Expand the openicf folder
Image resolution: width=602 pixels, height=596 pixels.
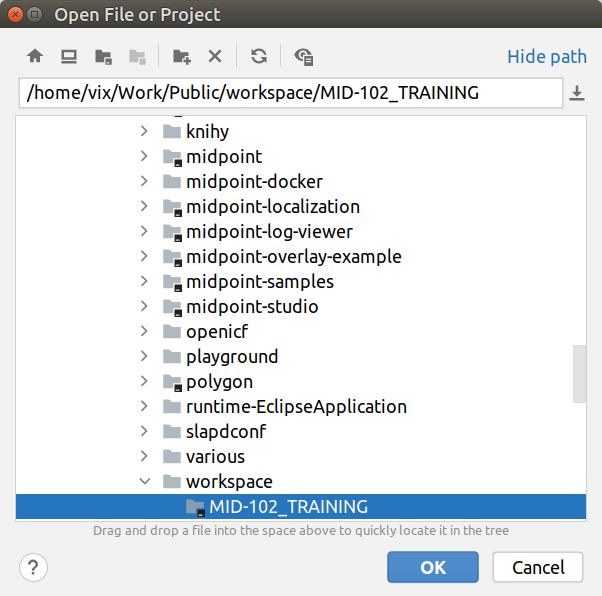144,331
